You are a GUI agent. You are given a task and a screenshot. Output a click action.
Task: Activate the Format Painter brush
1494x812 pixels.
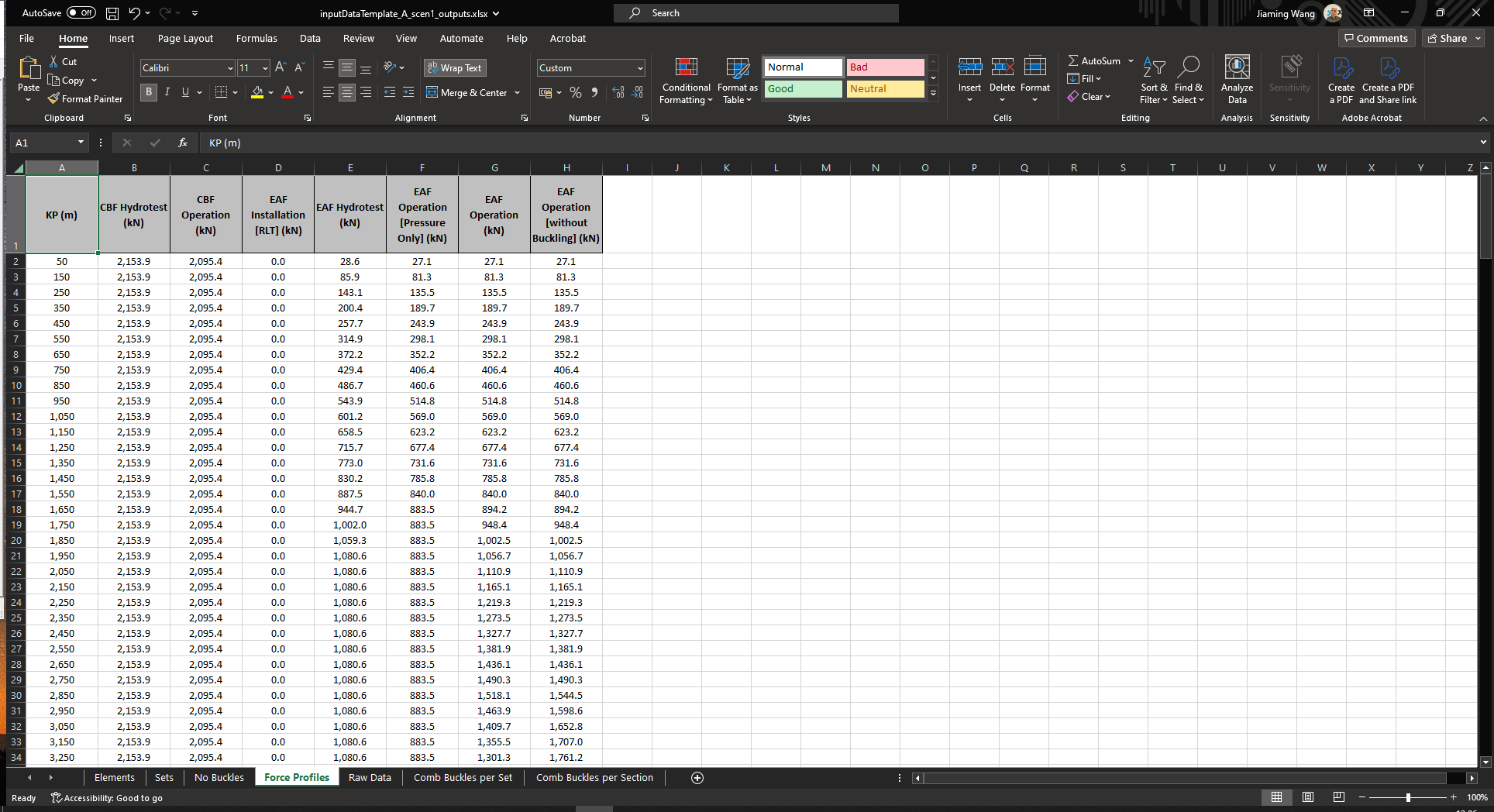(x=85, y=99)
